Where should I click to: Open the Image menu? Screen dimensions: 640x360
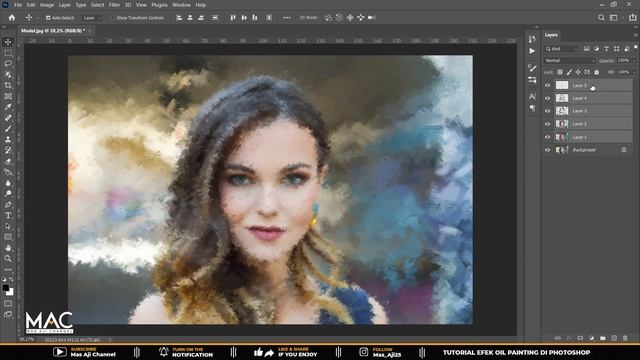tap(47, 5)
